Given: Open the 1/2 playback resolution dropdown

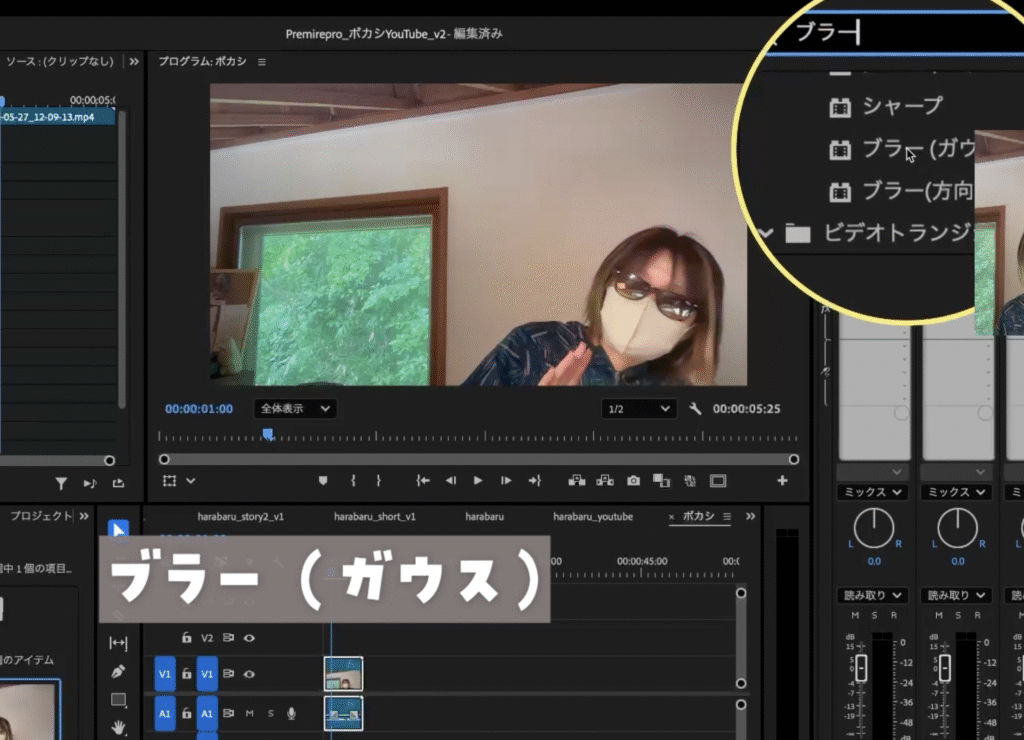Looking at the screenshot, I should pos(638,409).
